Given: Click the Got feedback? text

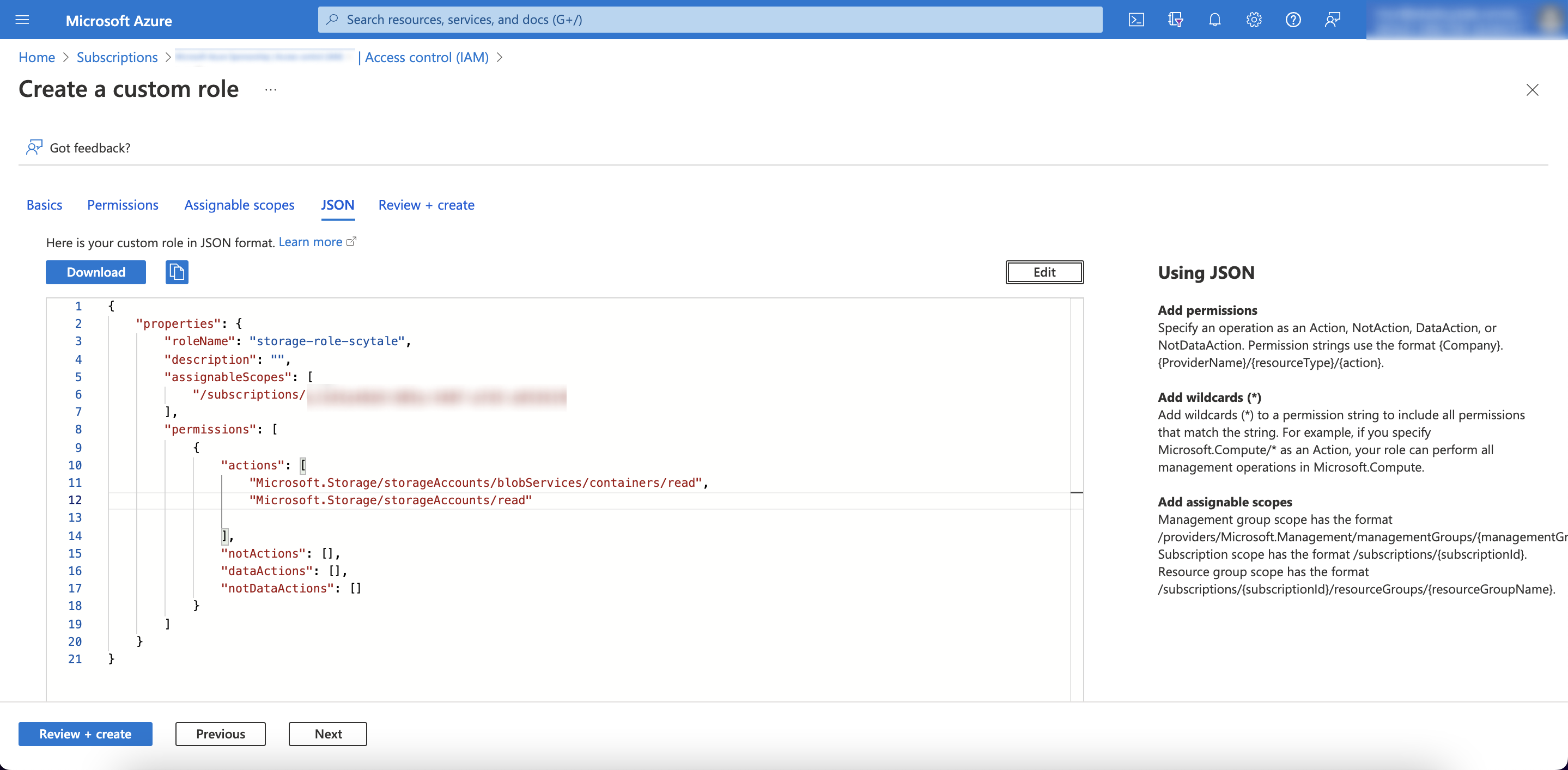Looking at the screenshot, I should (x=90, y=148).
